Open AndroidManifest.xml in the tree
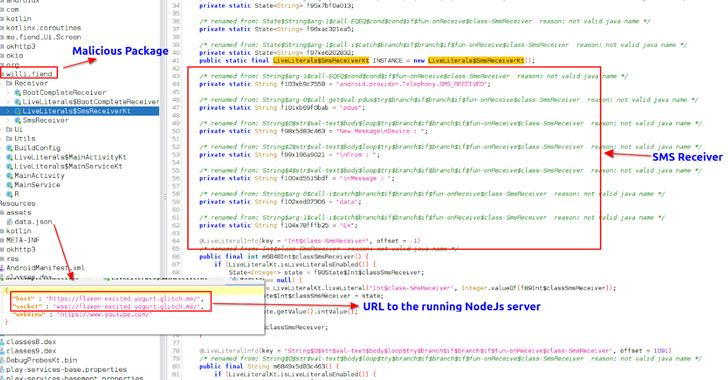Viewport: 728px width, 380px height. [45, 268]
